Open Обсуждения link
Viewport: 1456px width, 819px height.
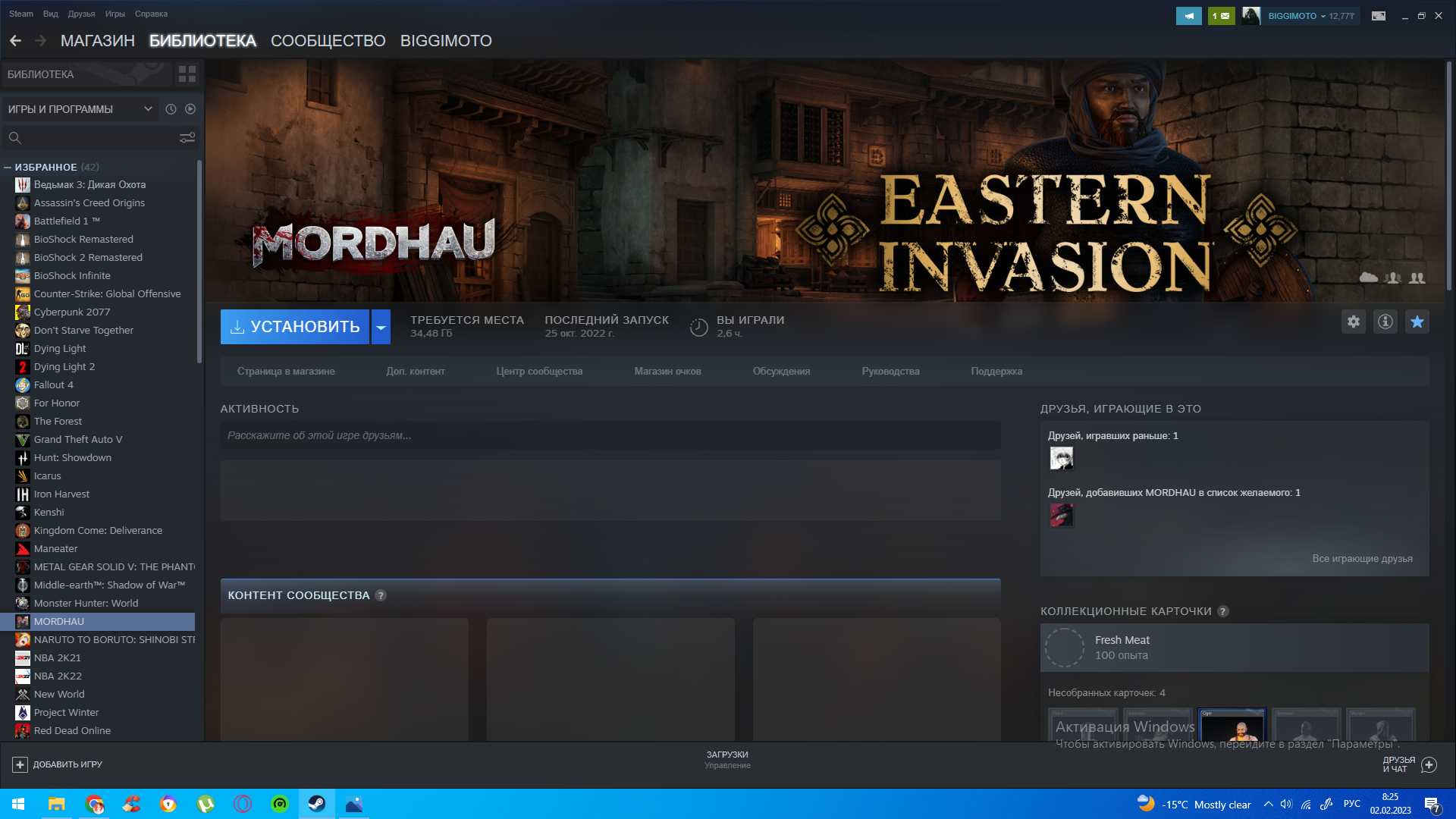point(781,372)
